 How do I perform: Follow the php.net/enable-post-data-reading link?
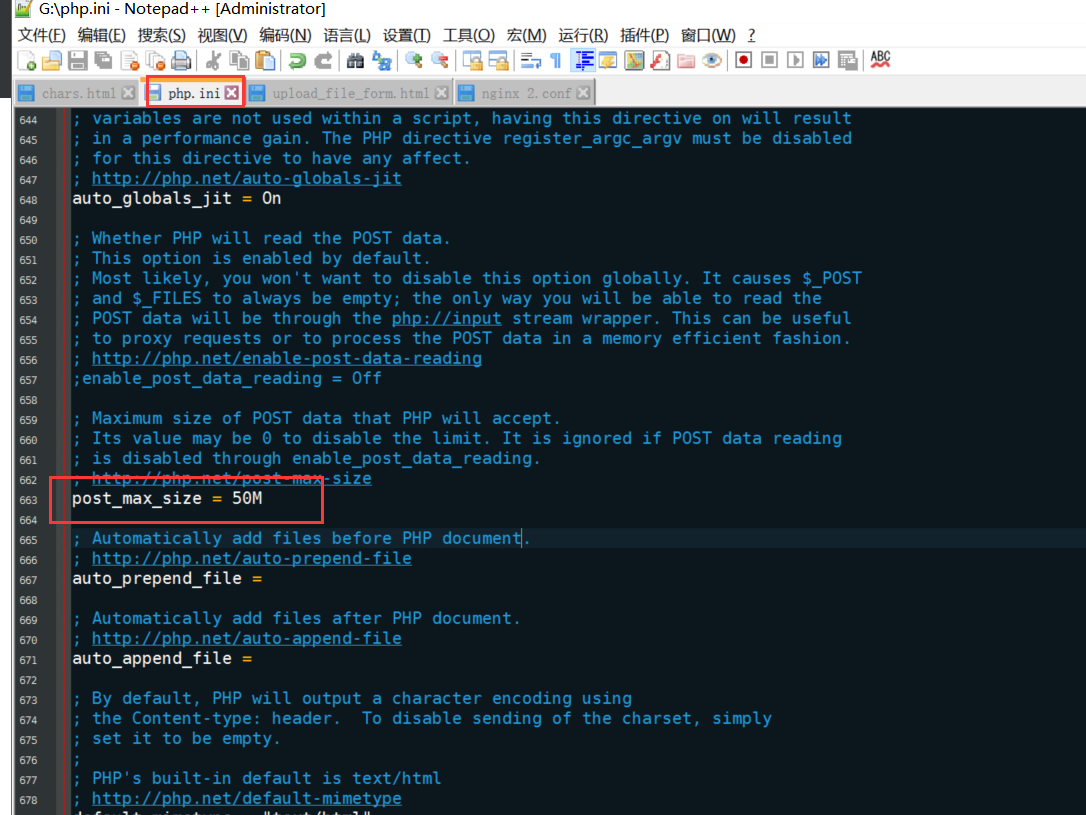pyautogui.click(x=287, y=359)
